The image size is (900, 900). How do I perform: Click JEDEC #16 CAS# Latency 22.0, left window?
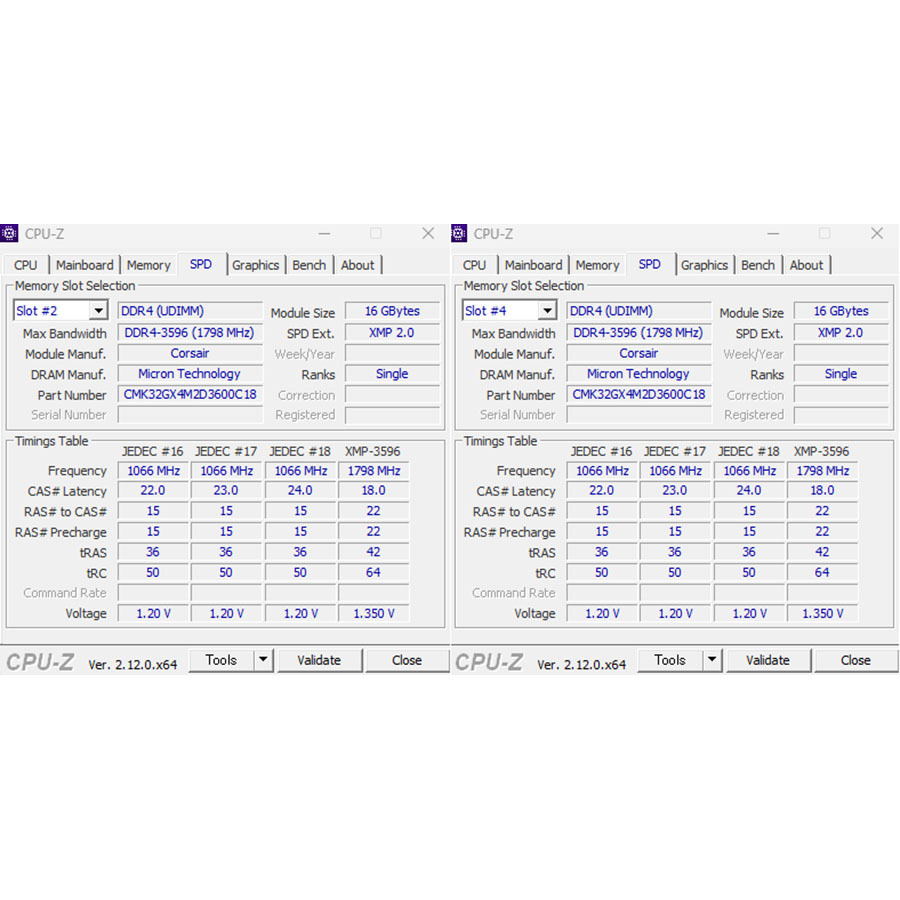[153, 490]
